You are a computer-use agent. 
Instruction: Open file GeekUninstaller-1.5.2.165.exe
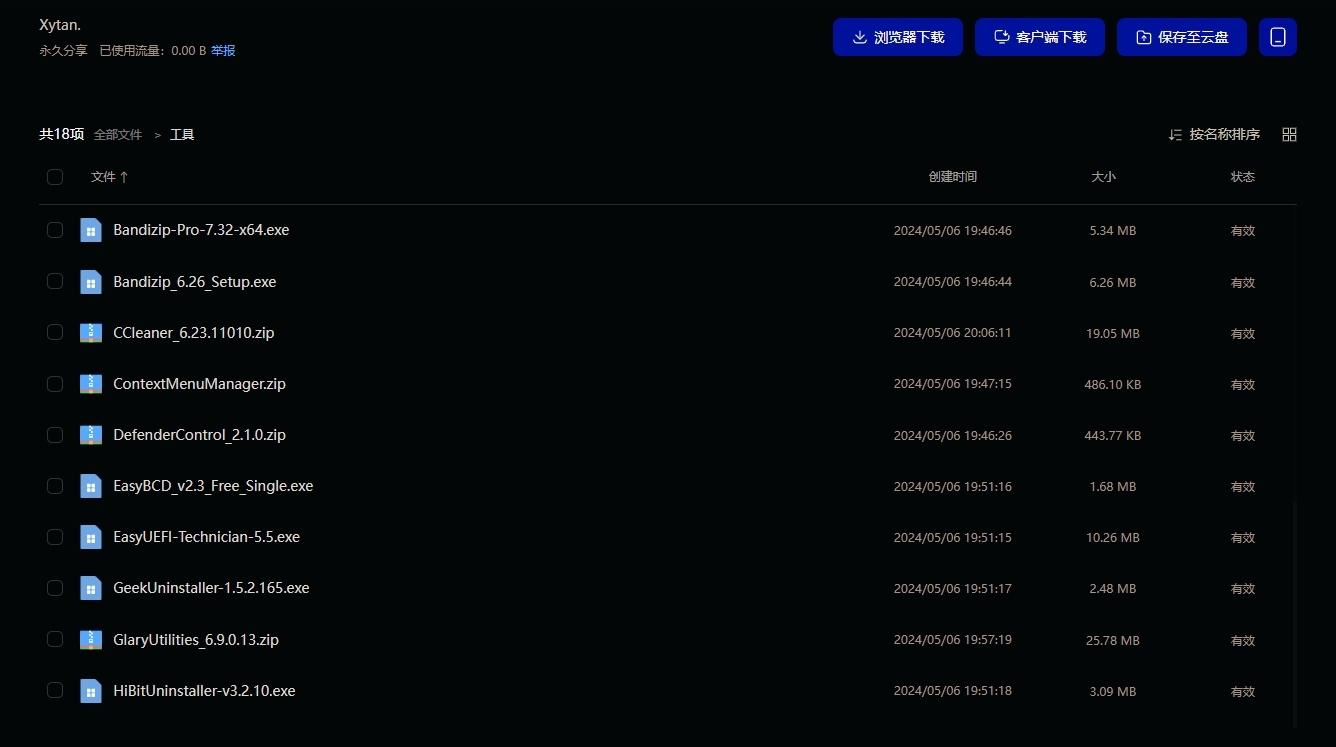[211, 588]
